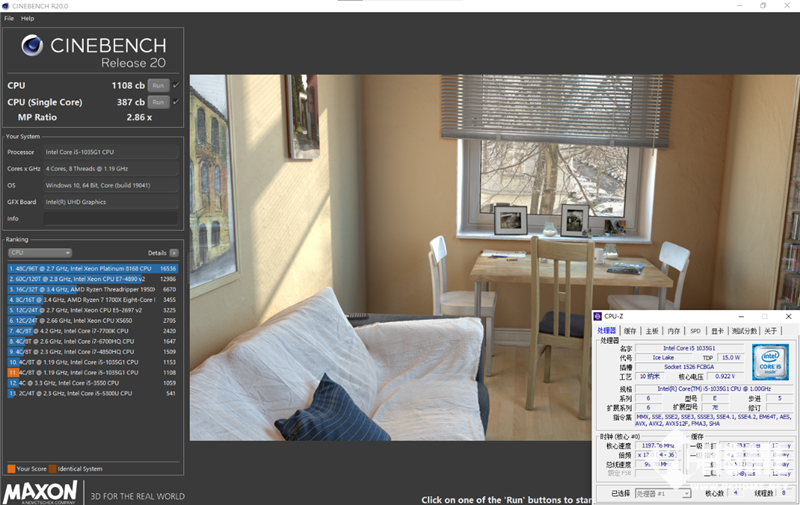Click the 1197.76 MHz core speed value
The image size is (800, 505).
click(658, 445)
